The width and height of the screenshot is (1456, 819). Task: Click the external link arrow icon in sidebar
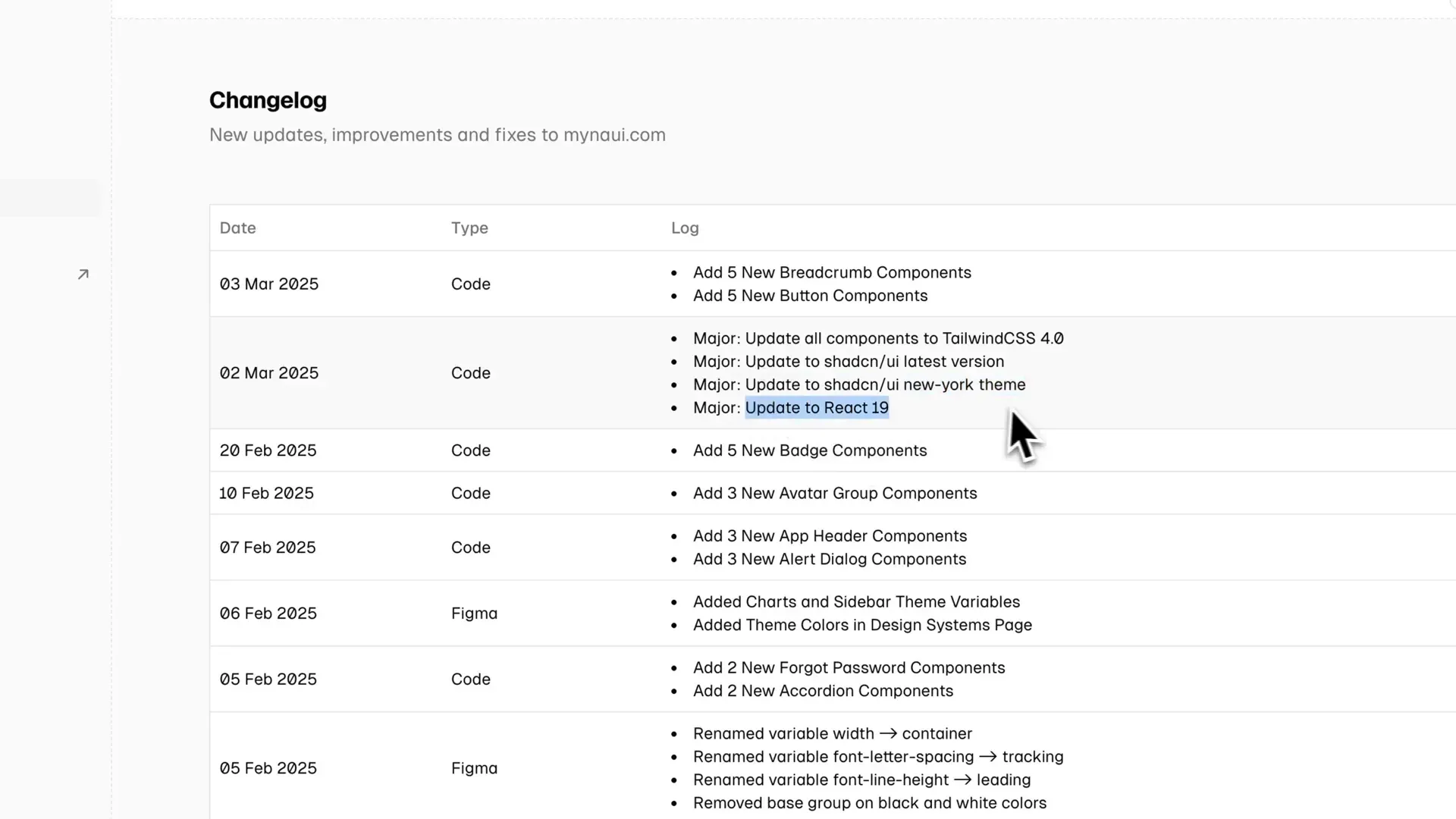click(83, 275)
